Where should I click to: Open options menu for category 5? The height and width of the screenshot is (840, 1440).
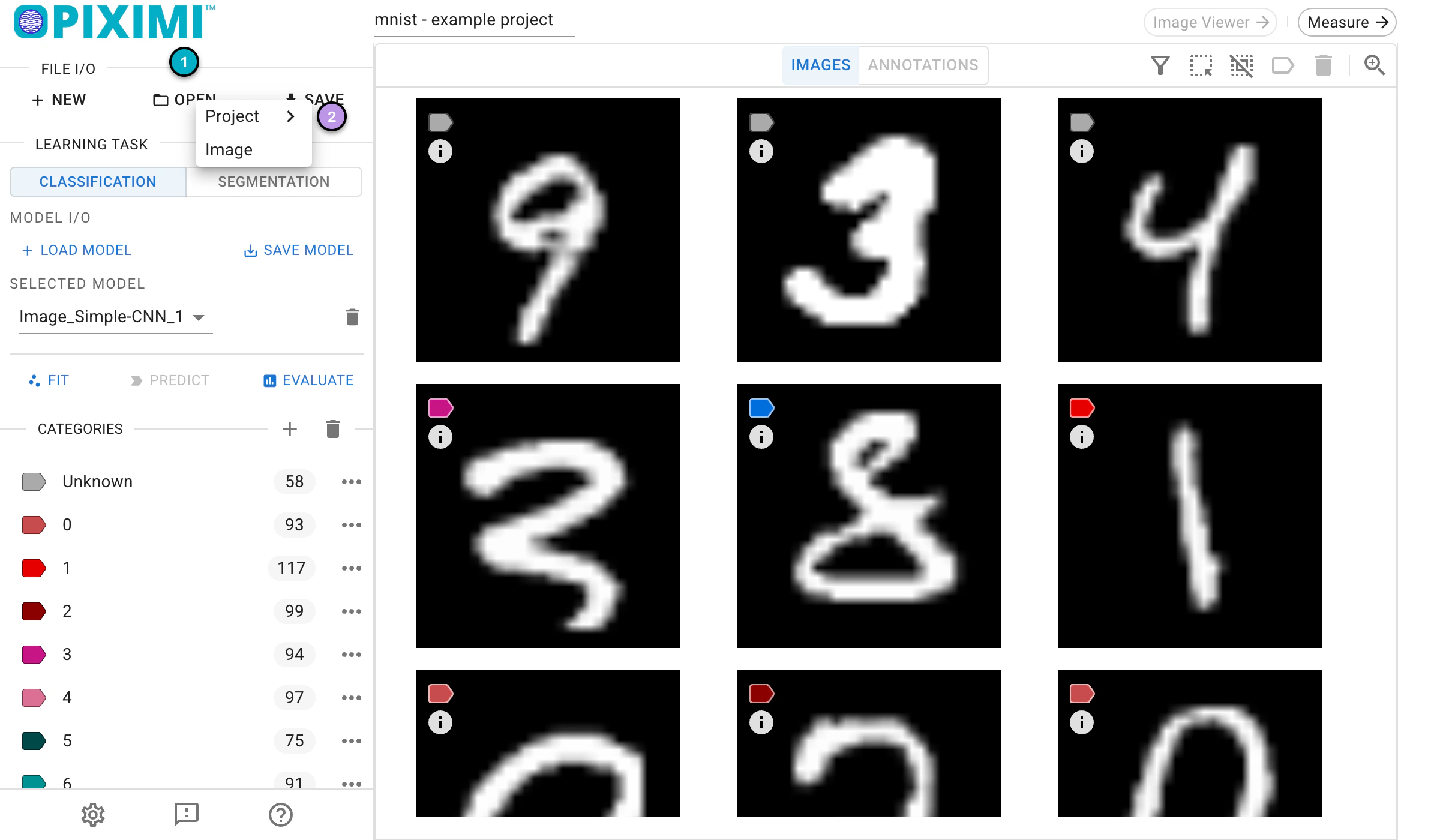[351, 740]
